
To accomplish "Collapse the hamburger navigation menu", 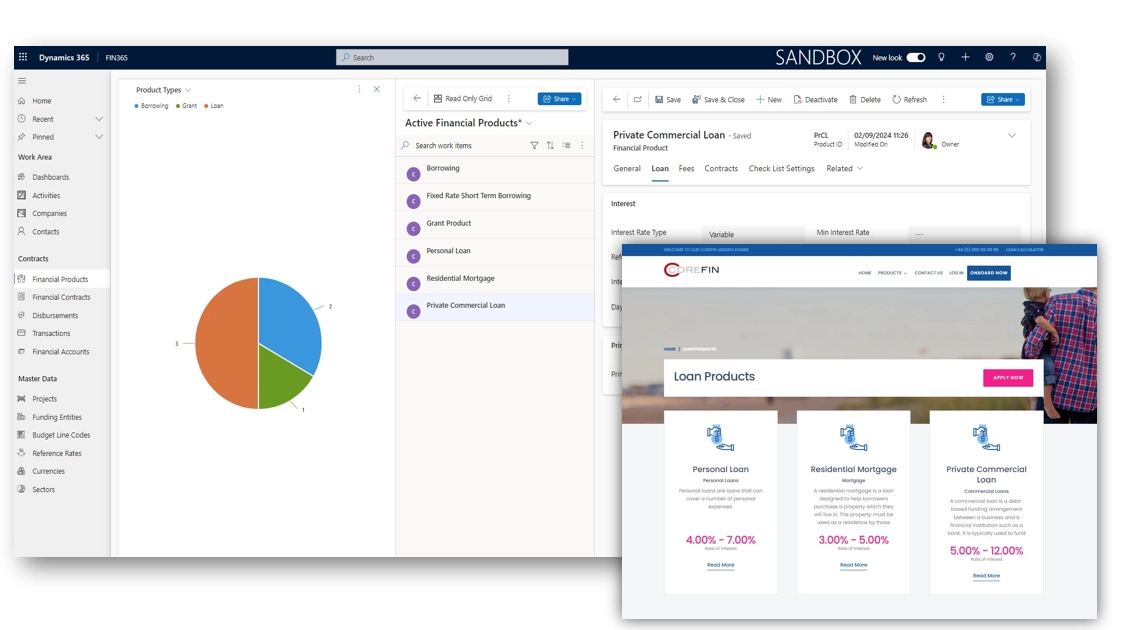I will point(22,81).
